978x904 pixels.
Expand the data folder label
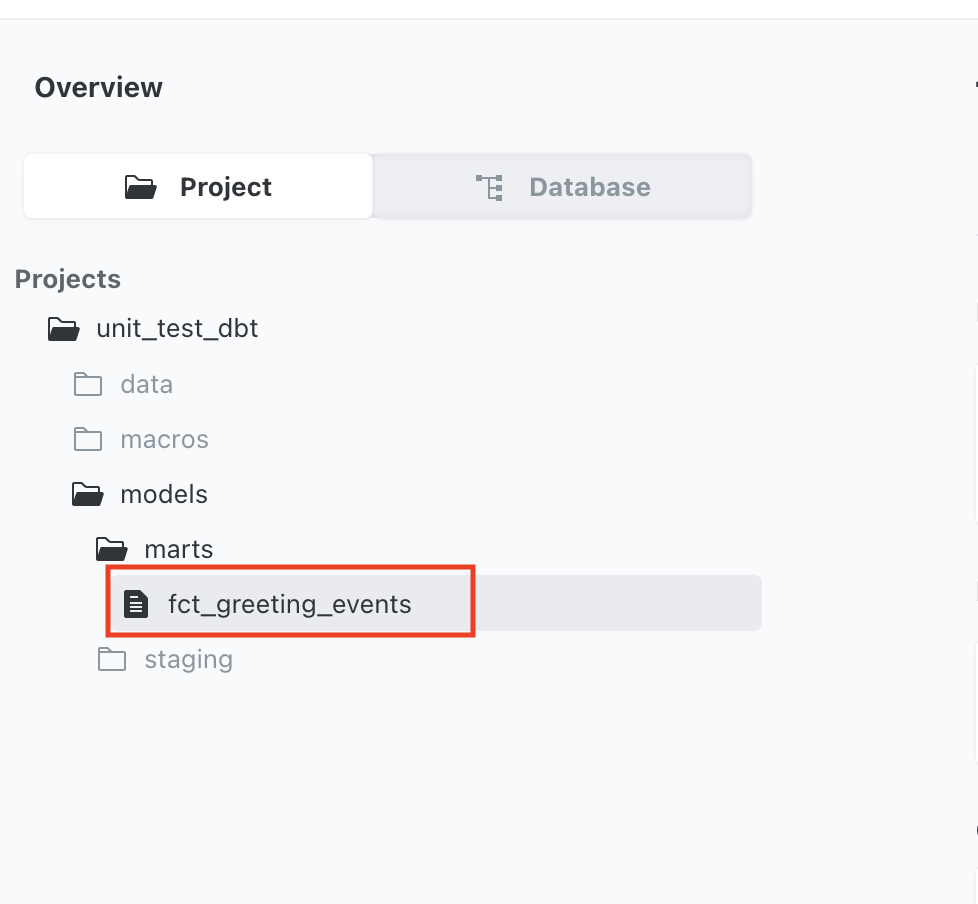coord(146,384)
